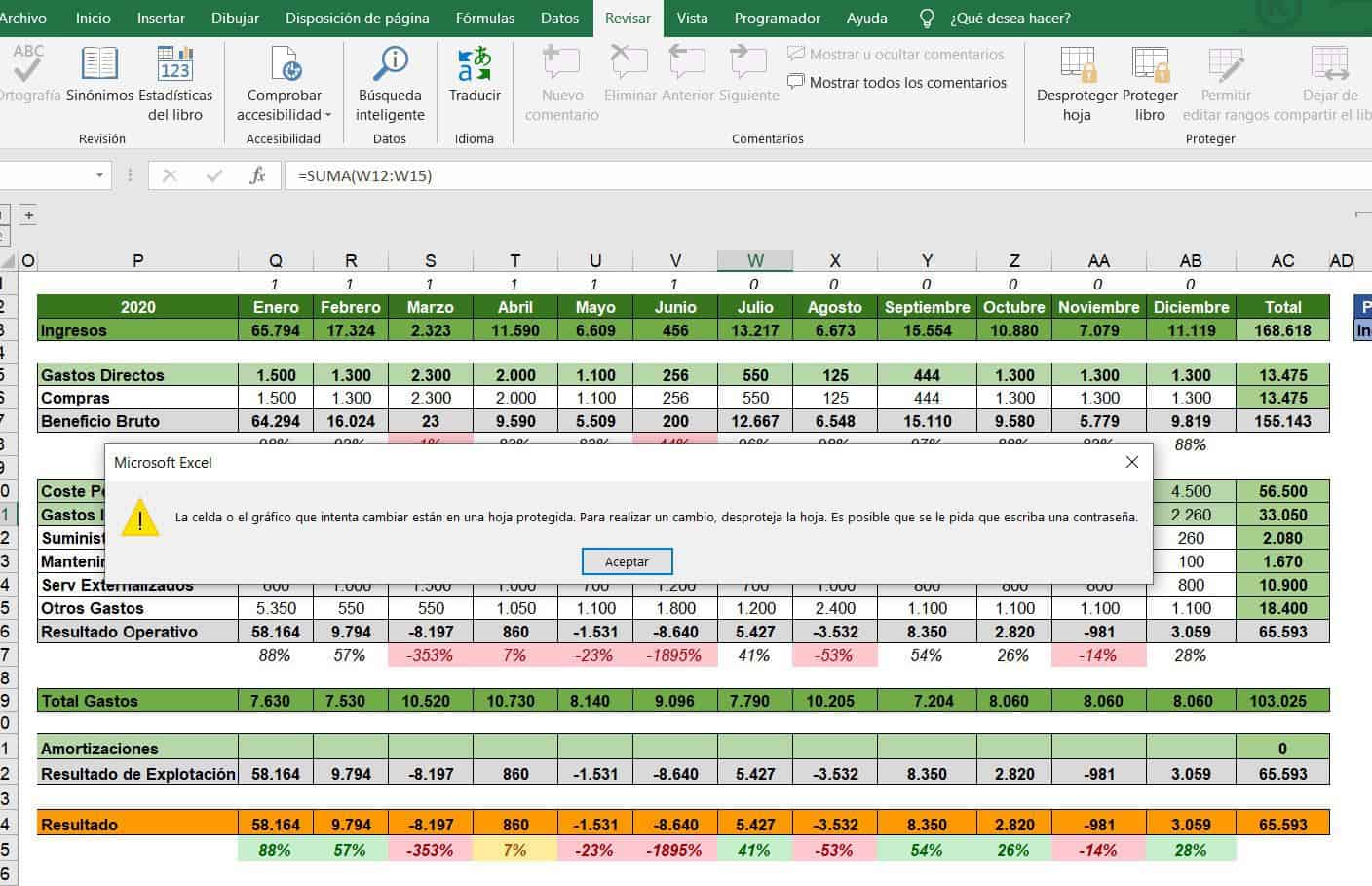Click the Resultado orange row label
1372x886 pixels.
(x=137, y=825)
